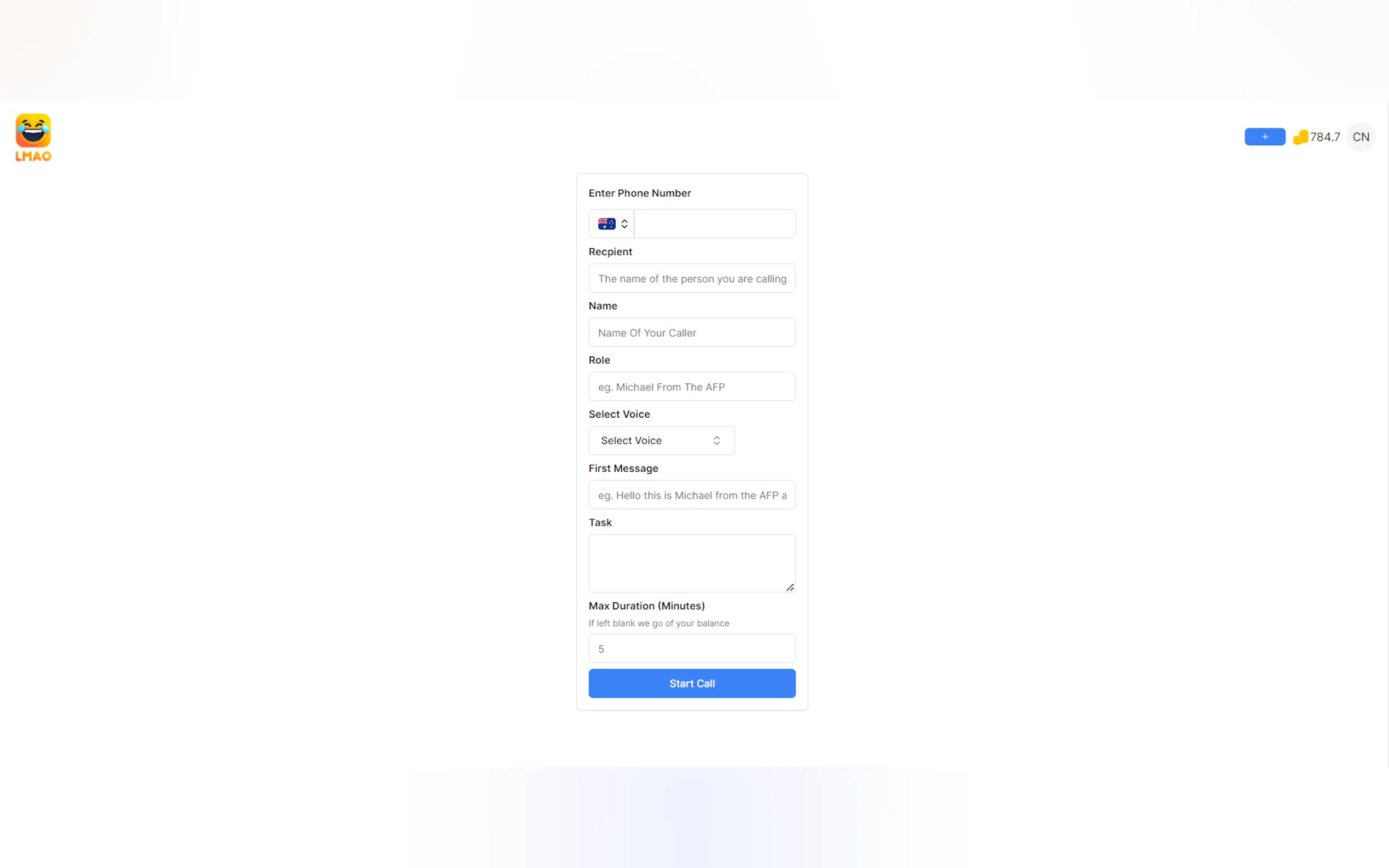Viewport: 1389px width, 868px height.
Task: Grab the Task textarea resize handle
Action: [790, 587]
